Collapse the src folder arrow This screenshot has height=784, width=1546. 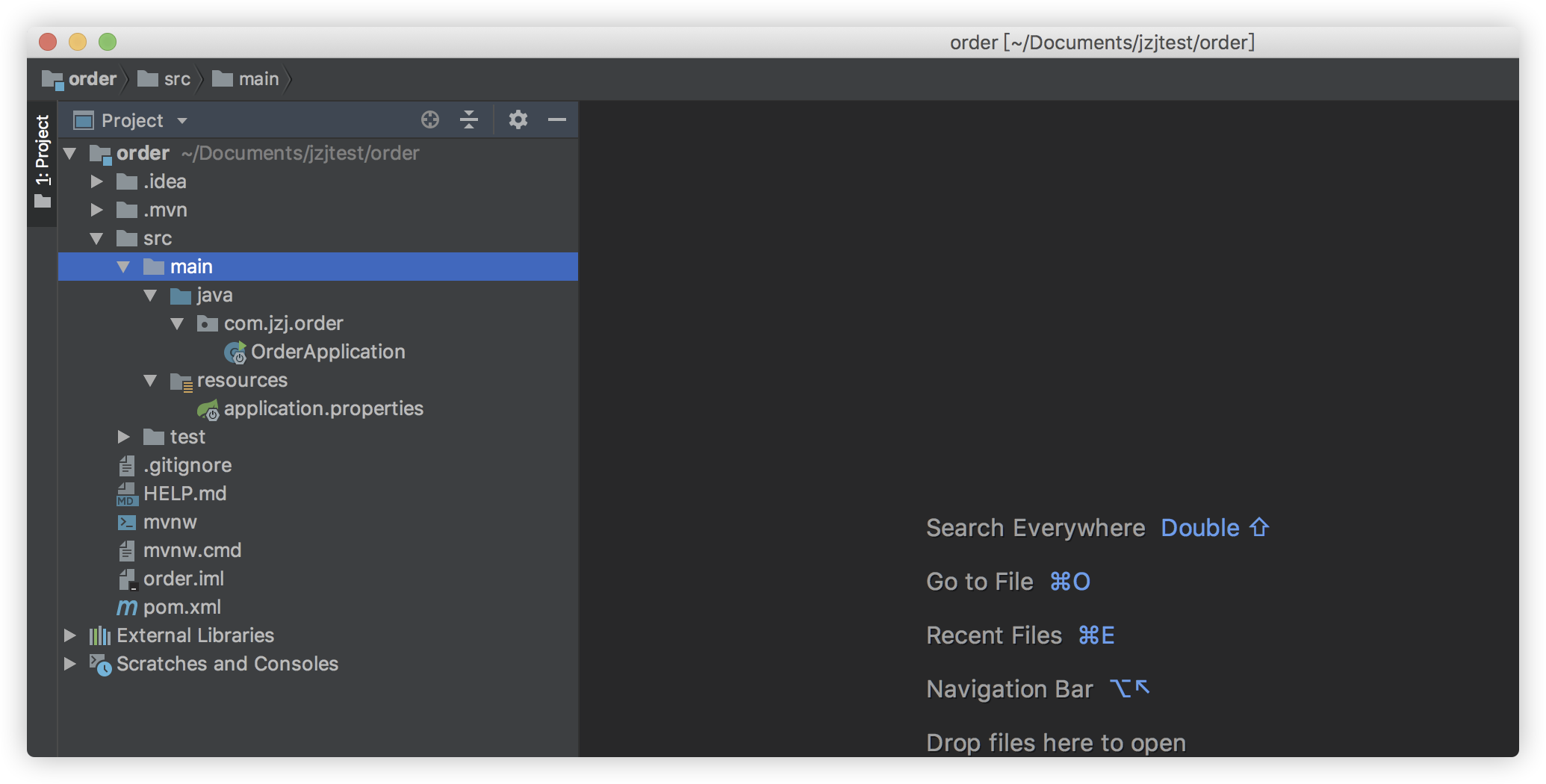[97, 239]
